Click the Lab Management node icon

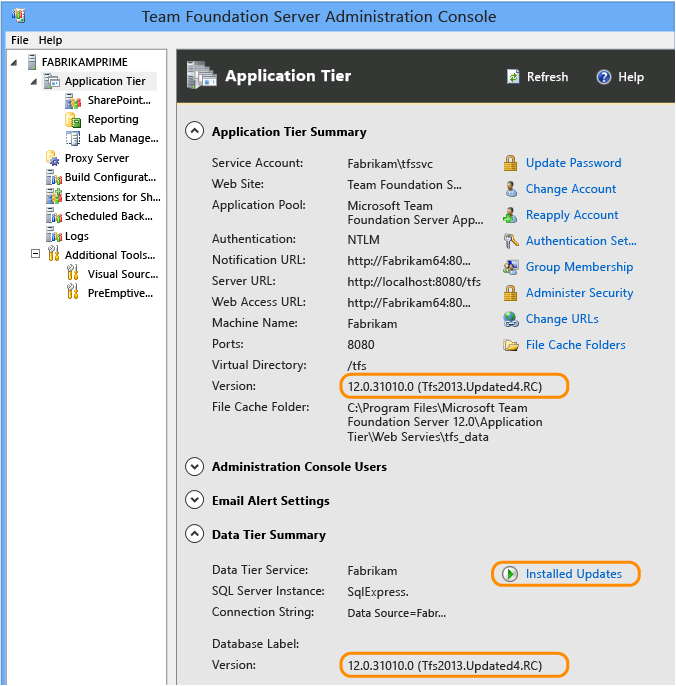tap(73, 139)
